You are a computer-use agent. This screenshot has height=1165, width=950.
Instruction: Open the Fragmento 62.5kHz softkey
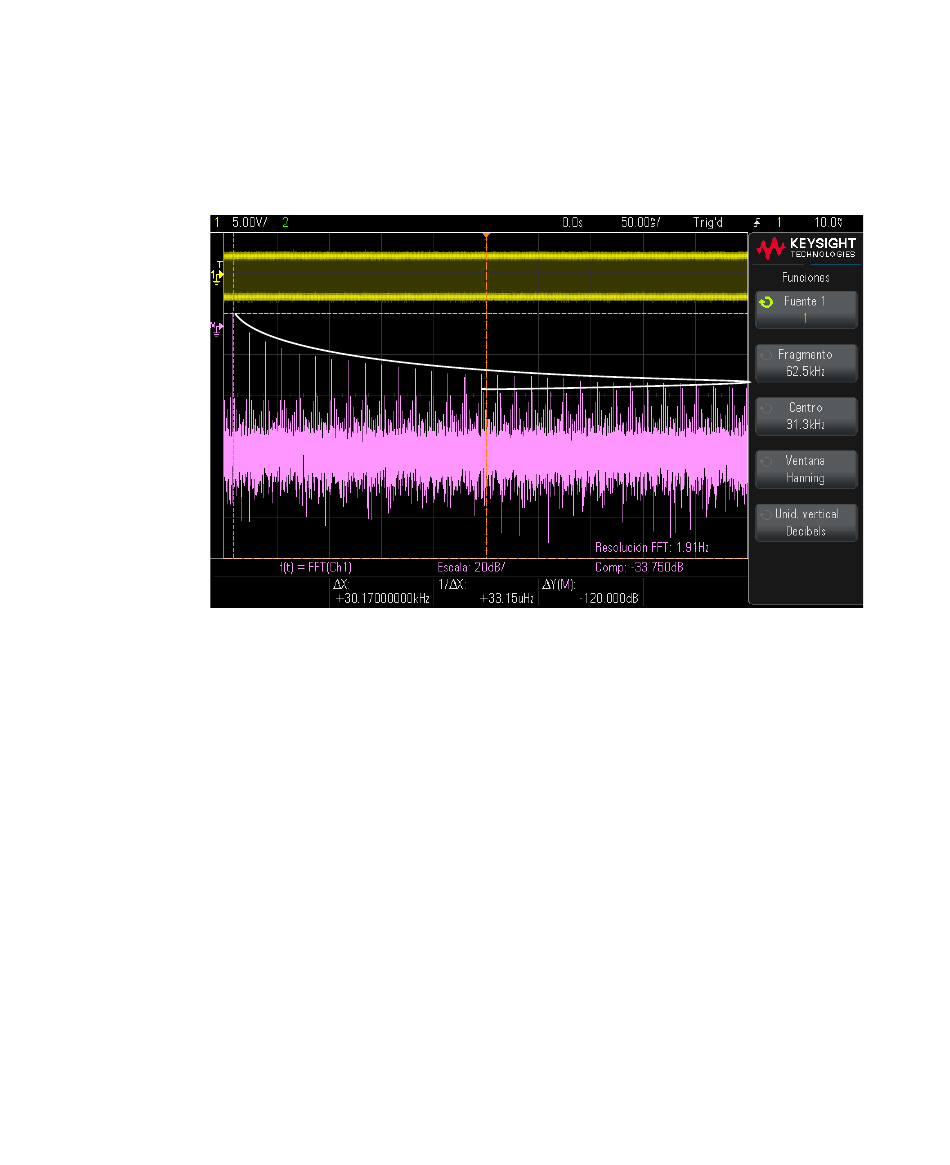pos(806,363)
